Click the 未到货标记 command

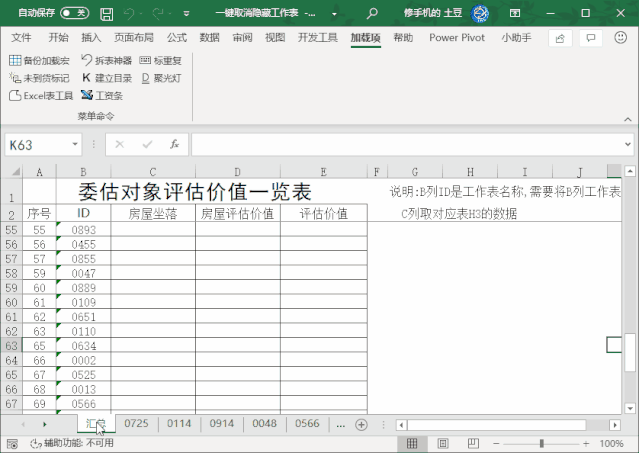pyautogui.click(x=39, y=78)
